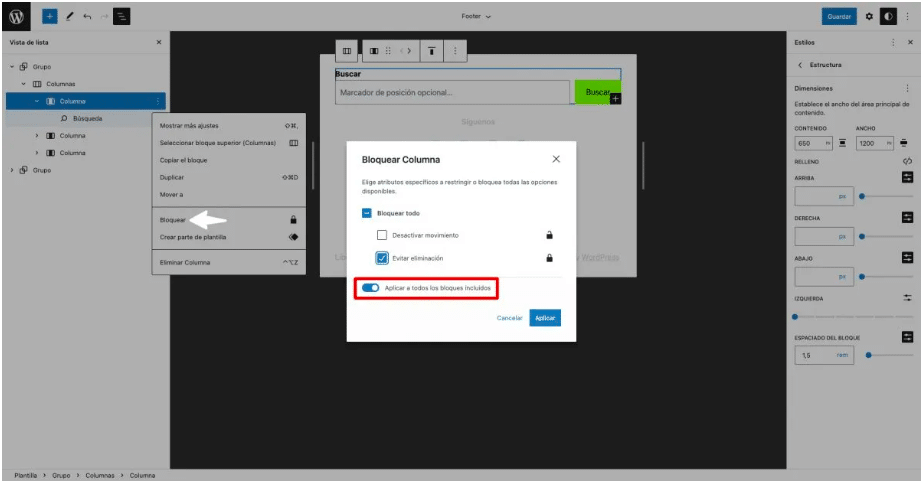Click the icon next to the Ancho width field

(903, 143)
